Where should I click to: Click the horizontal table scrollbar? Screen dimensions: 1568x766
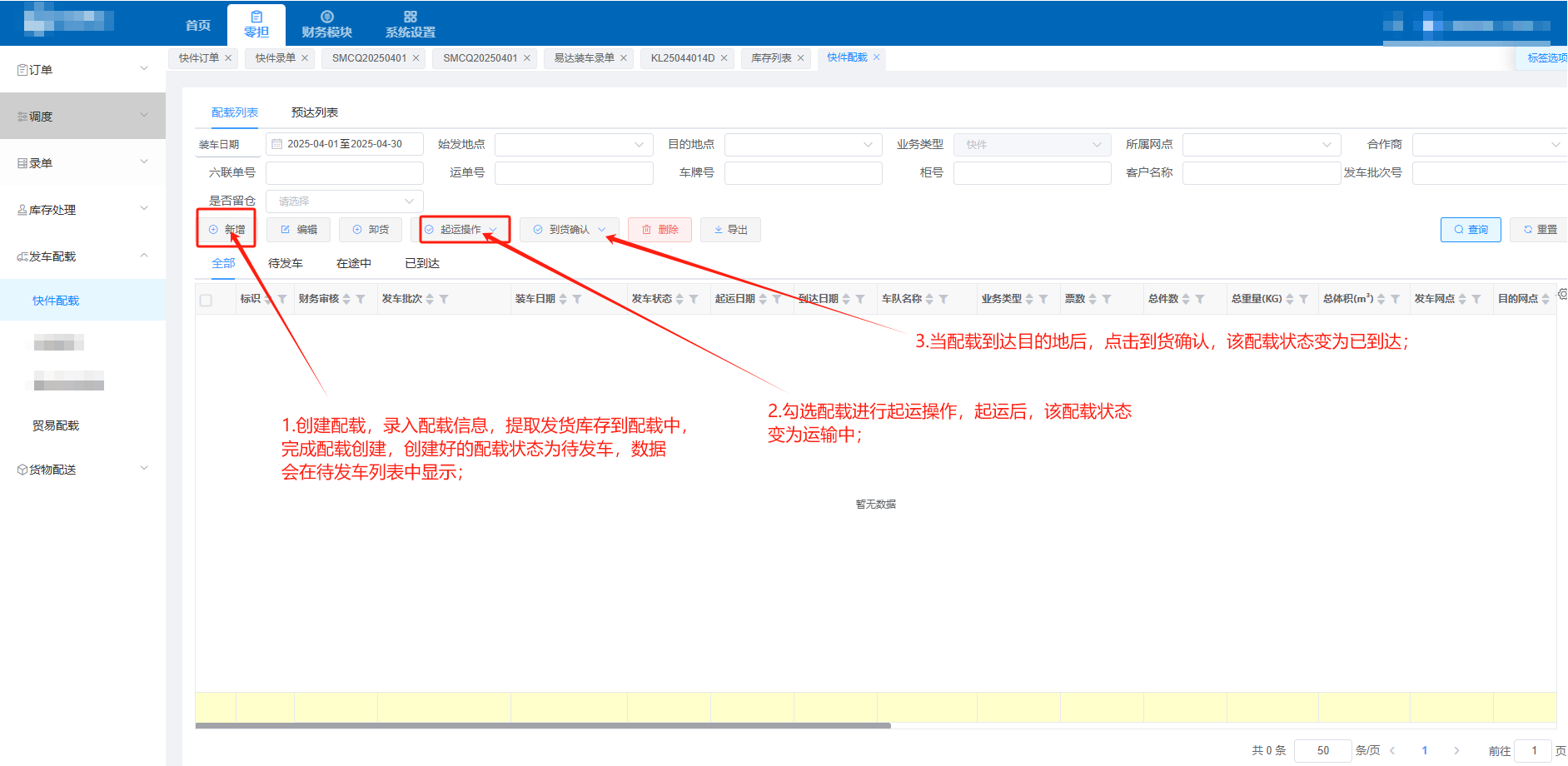click(543, 726)
